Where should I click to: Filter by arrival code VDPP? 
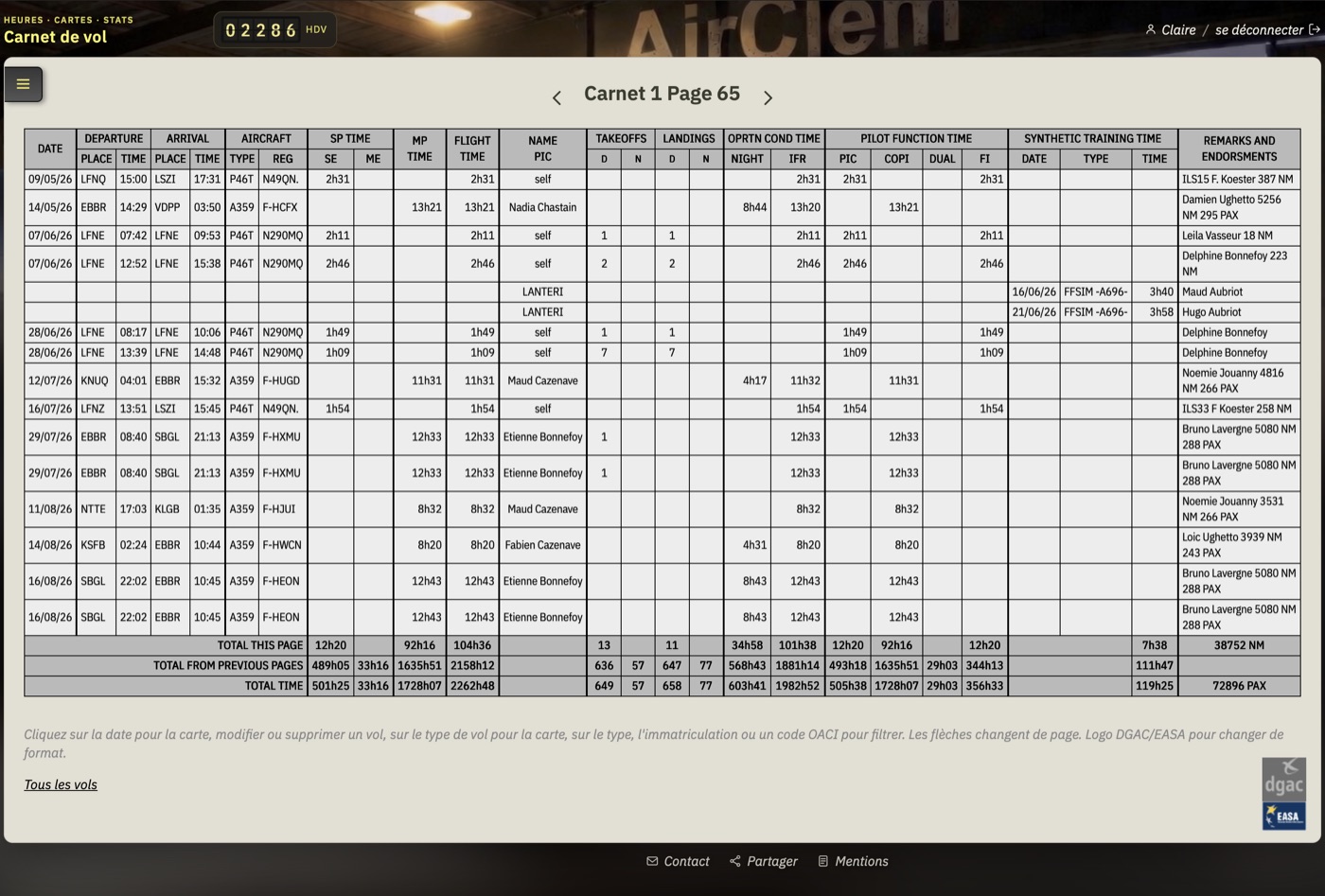168,207
